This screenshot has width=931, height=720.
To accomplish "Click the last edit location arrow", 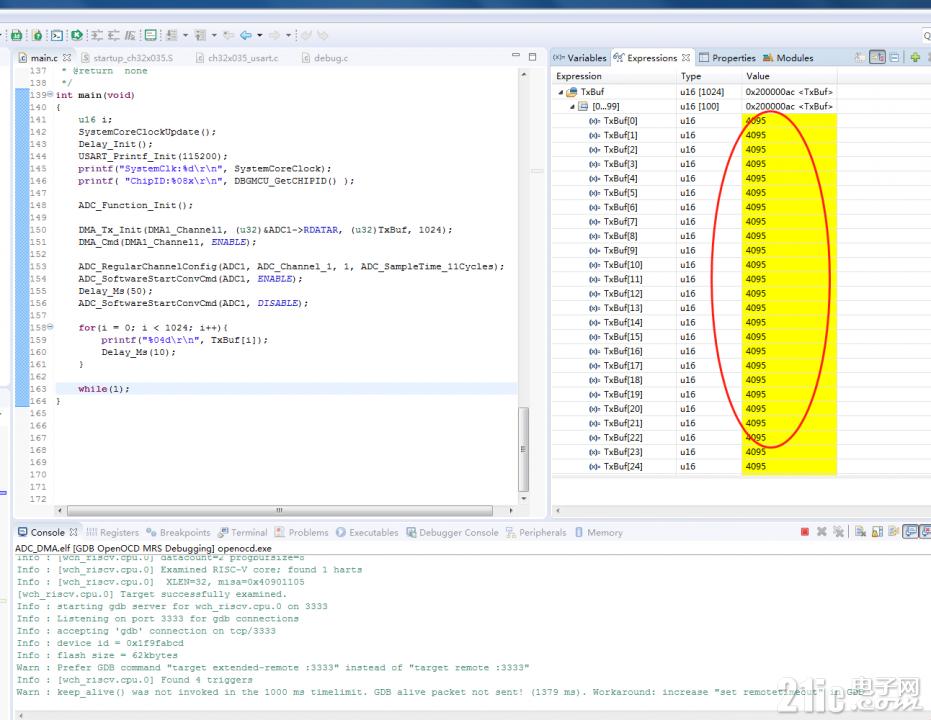I will tap(228, 36).
